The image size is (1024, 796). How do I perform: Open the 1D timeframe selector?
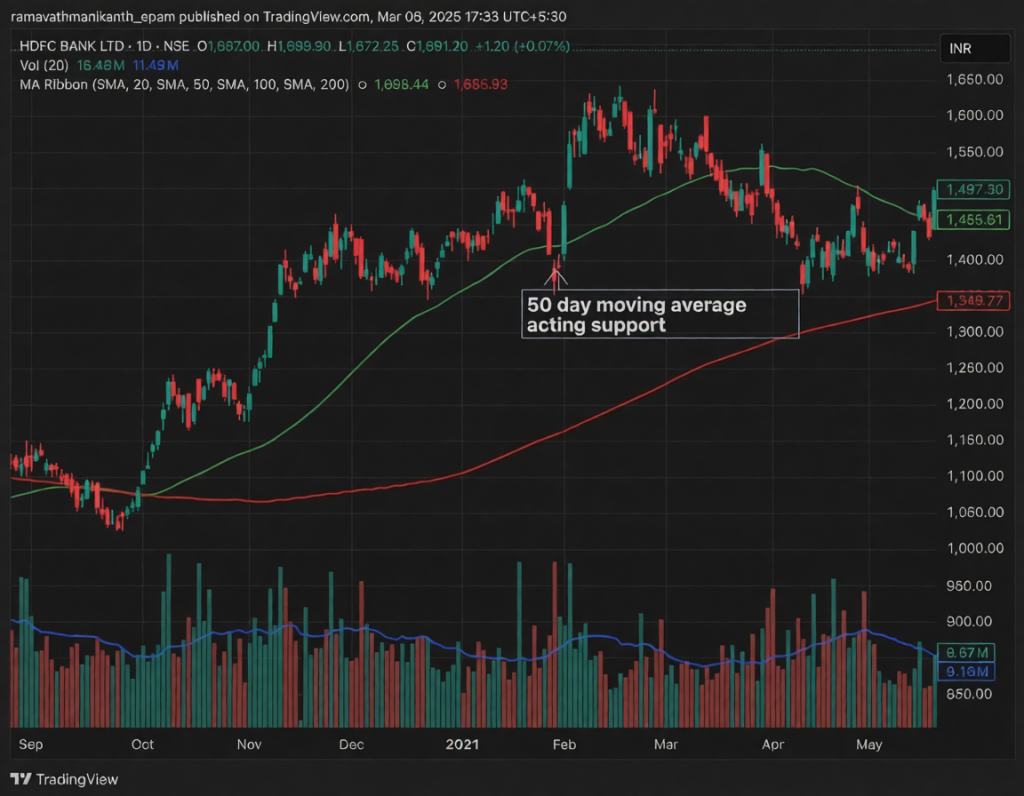pyautogui.click(x=145, y=46)
